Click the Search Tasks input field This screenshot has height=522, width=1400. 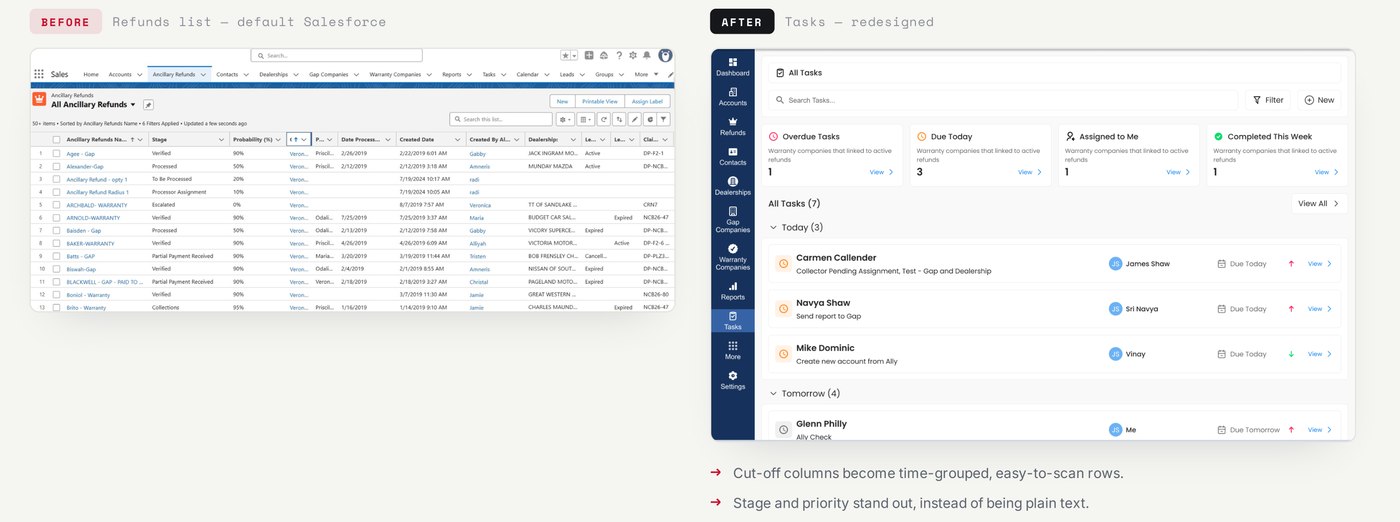(x=1003, y=100)
